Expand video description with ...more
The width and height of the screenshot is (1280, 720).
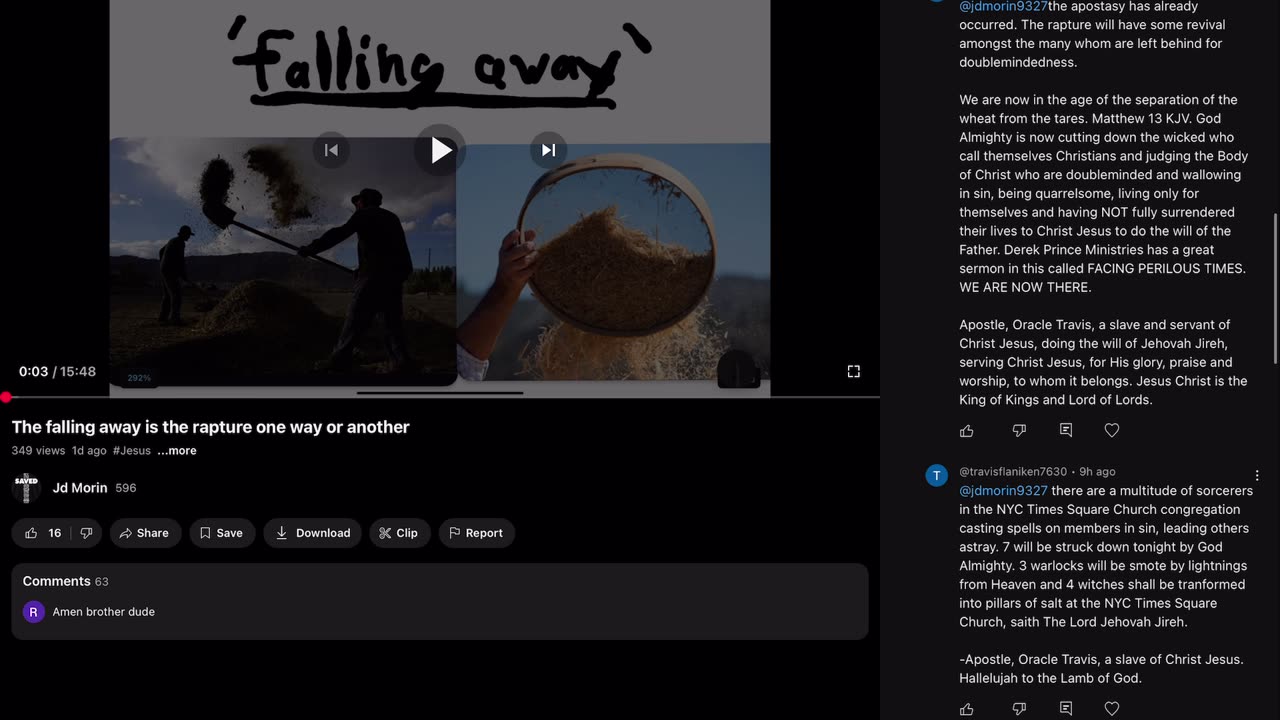177,451
